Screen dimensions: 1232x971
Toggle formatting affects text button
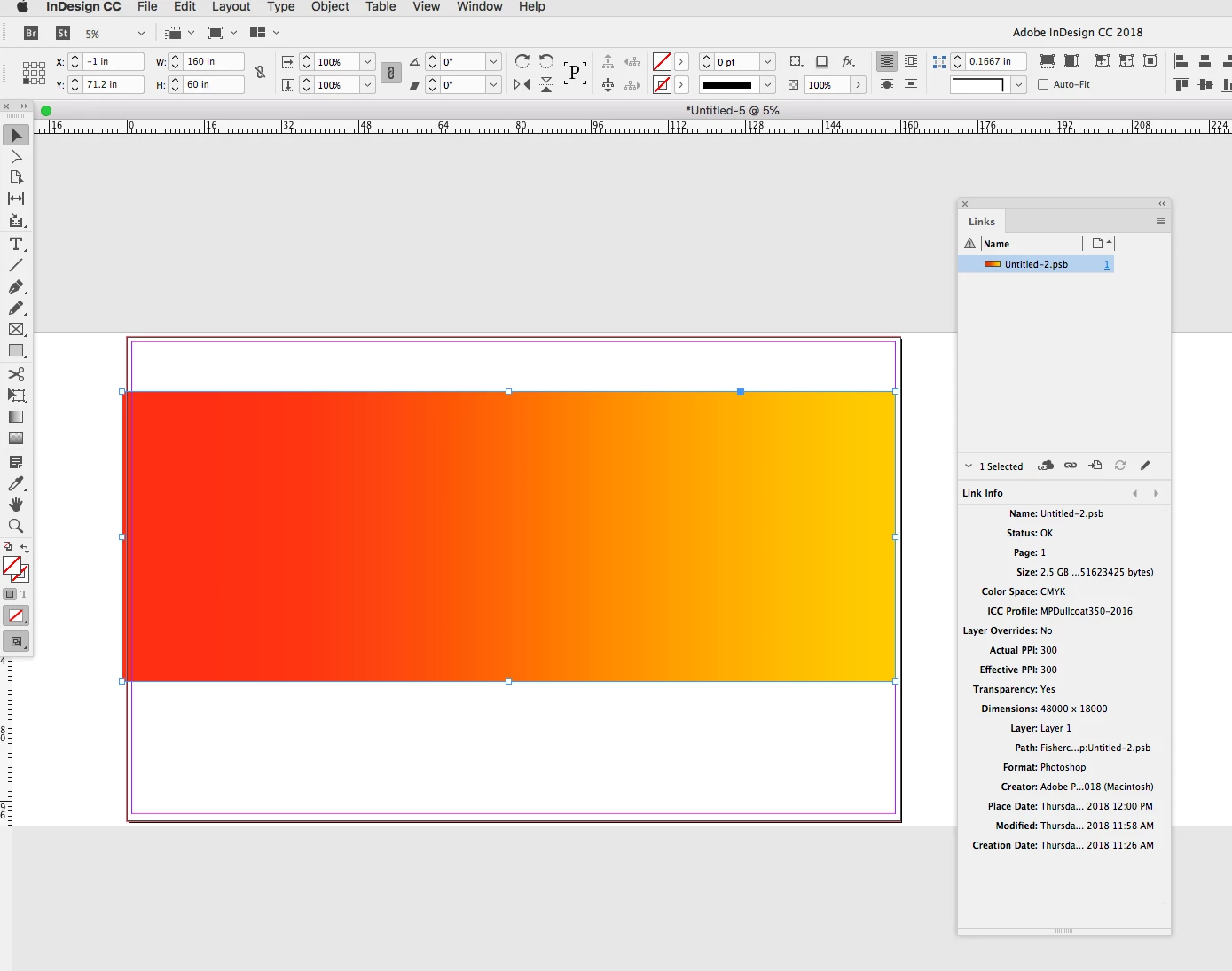24,594
